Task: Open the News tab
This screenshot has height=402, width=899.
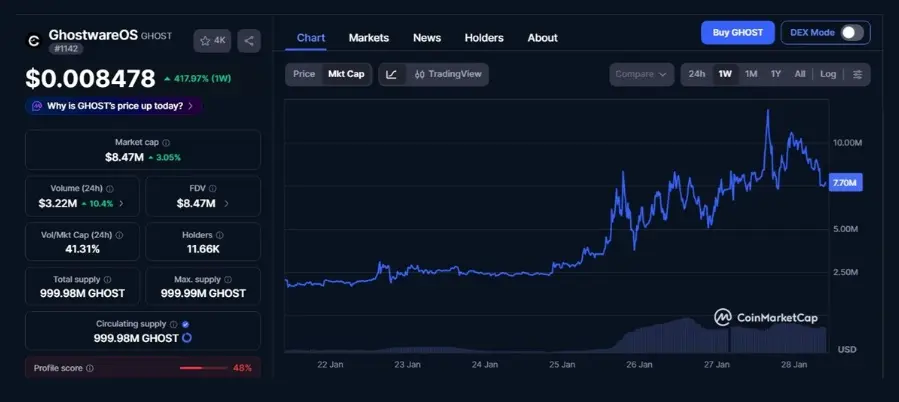Action: coord(427,38)
